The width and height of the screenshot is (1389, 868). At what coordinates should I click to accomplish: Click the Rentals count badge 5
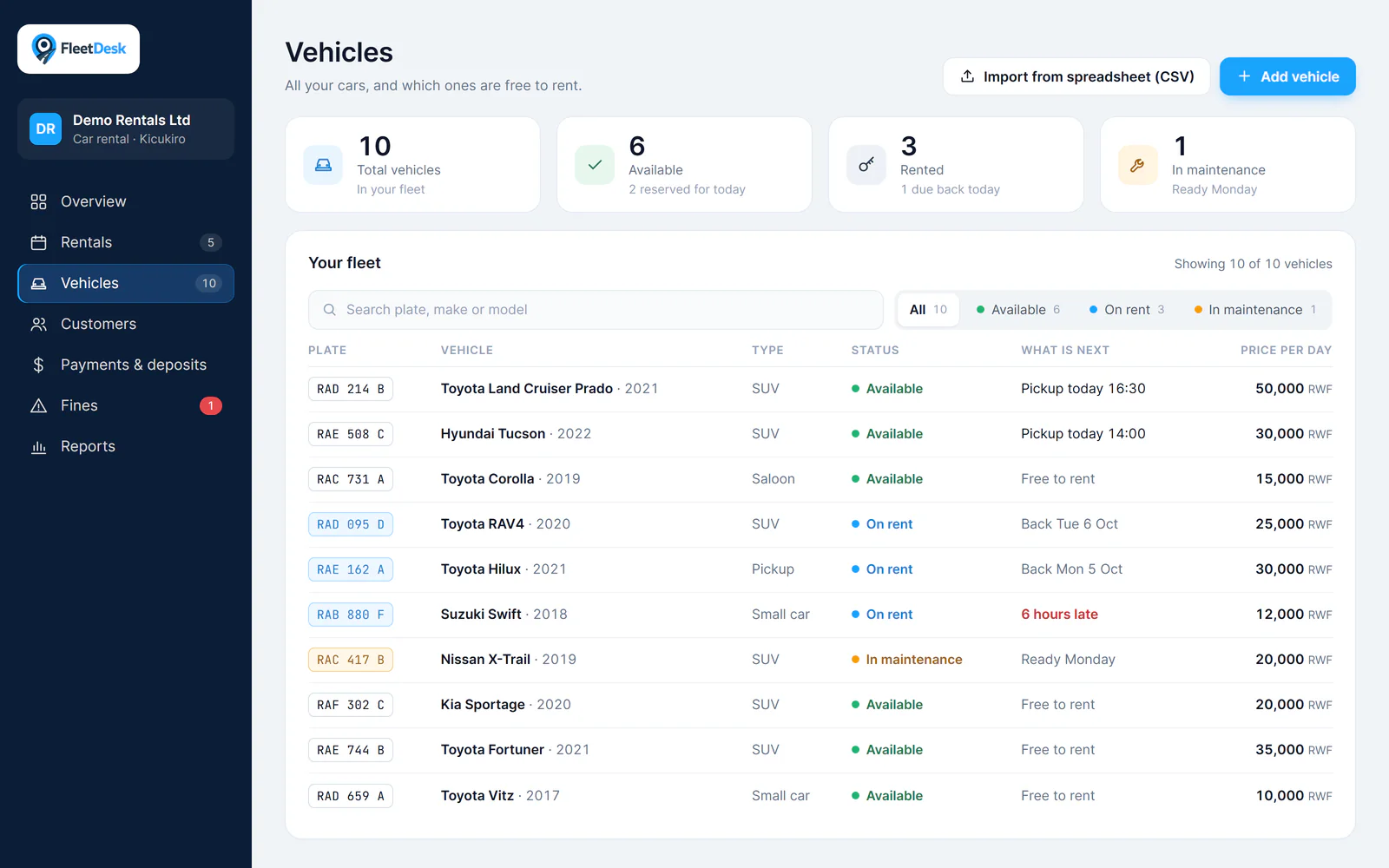(211, 242)
